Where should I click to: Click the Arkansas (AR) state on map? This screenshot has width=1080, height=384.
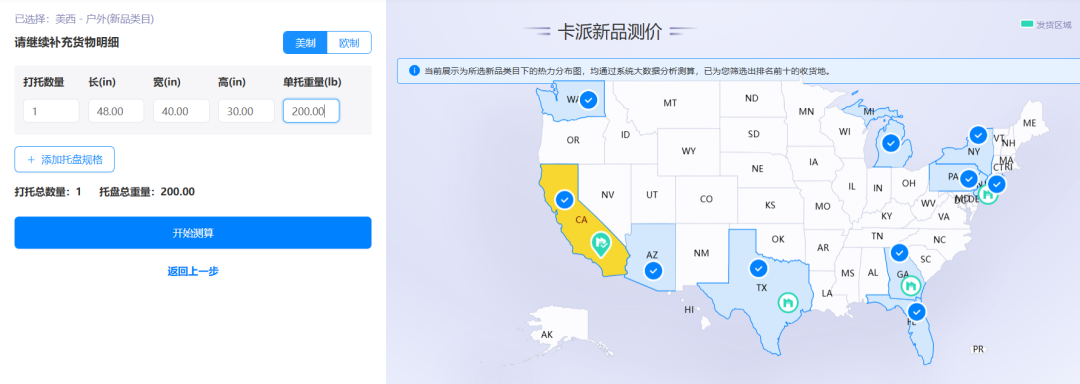pos(822,247)
